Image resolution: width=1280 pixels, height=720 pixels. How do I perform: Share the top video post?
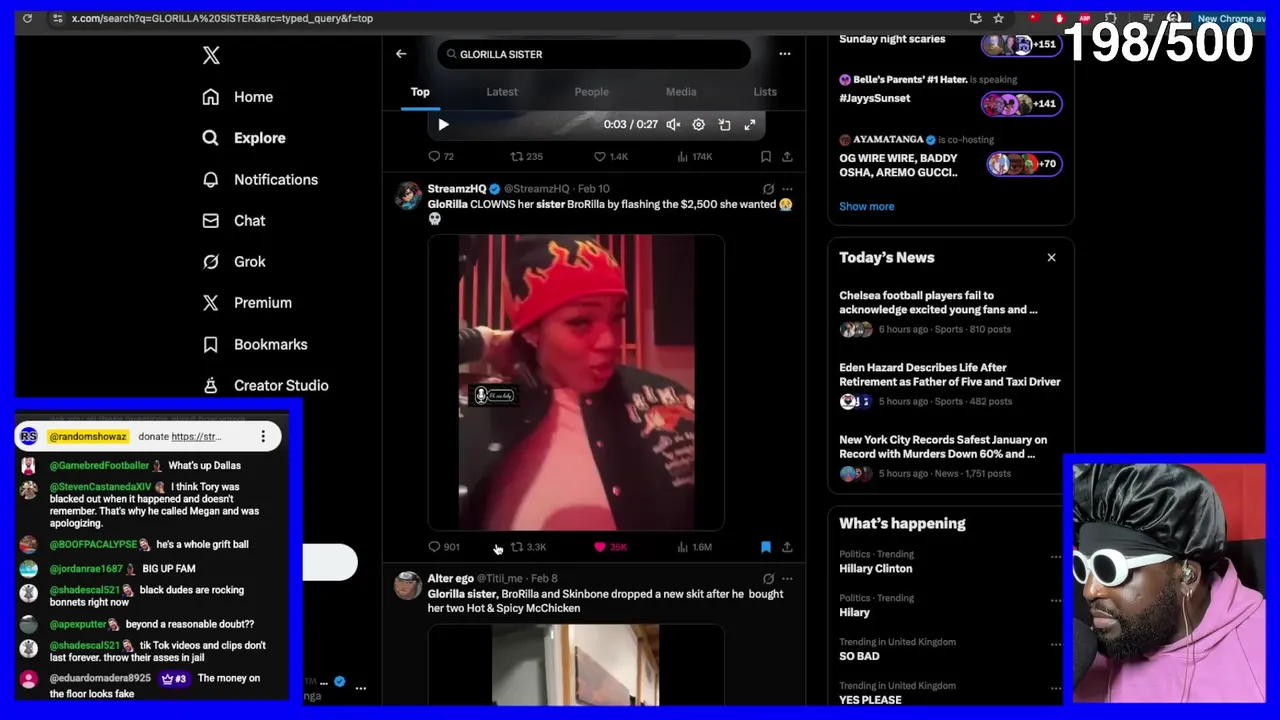tap(787, 157)
